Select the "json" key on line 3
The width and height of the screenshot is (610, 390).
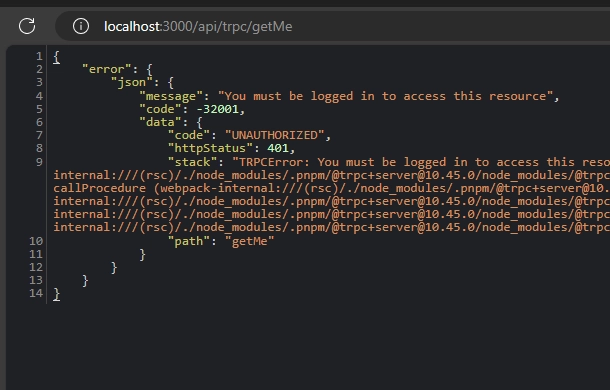[131, 83]
